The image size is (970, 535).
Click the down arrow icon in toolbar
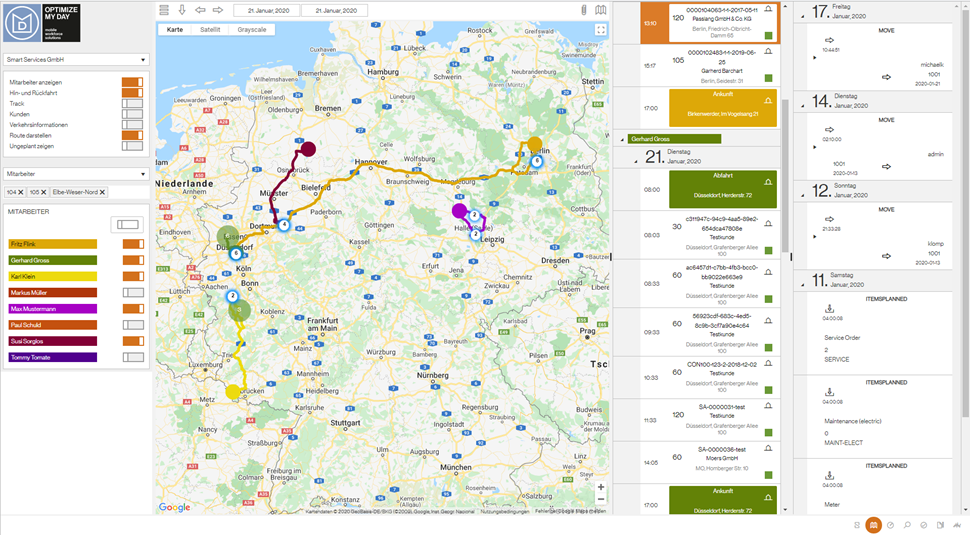pyautogui.click(x=182, y=10)
